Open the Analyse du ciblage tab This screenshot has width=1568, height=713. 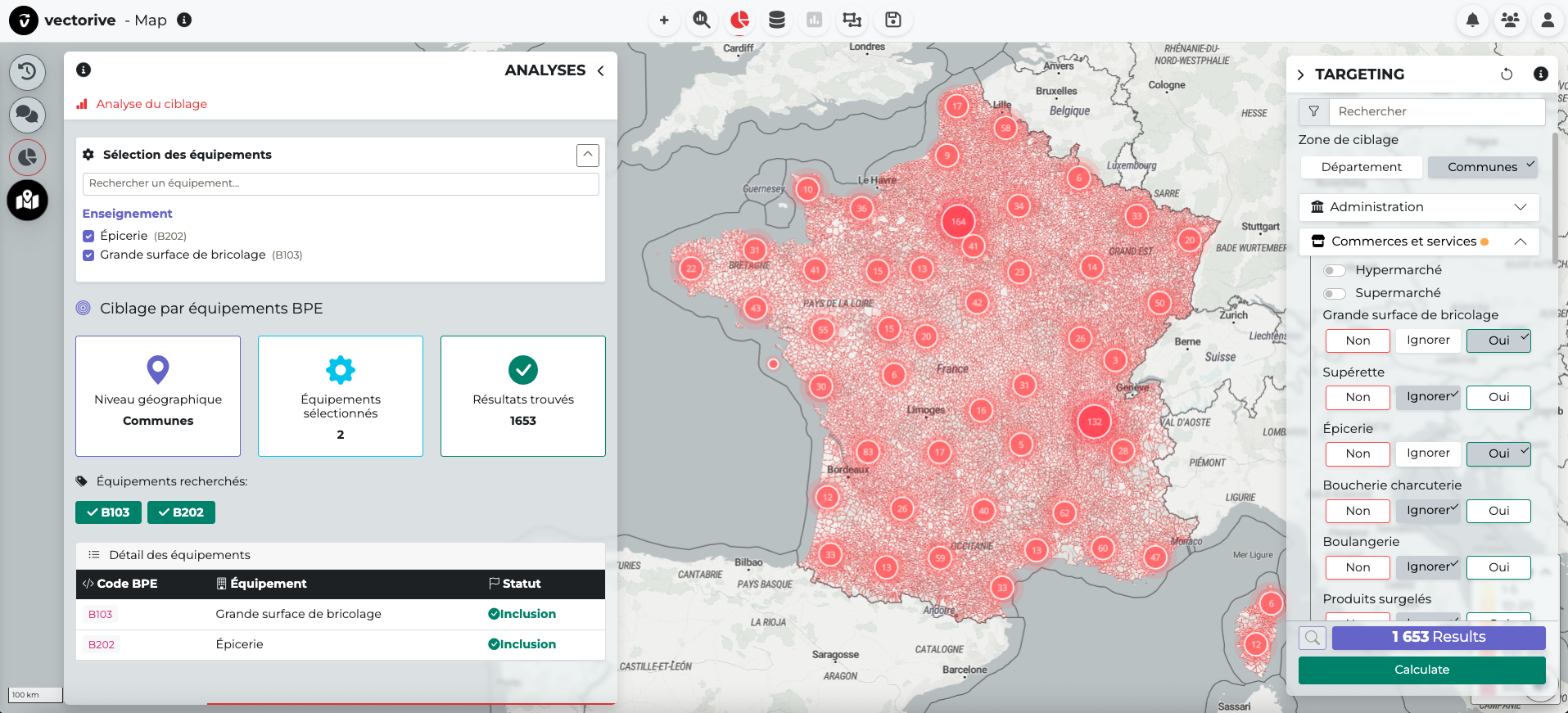151,104
